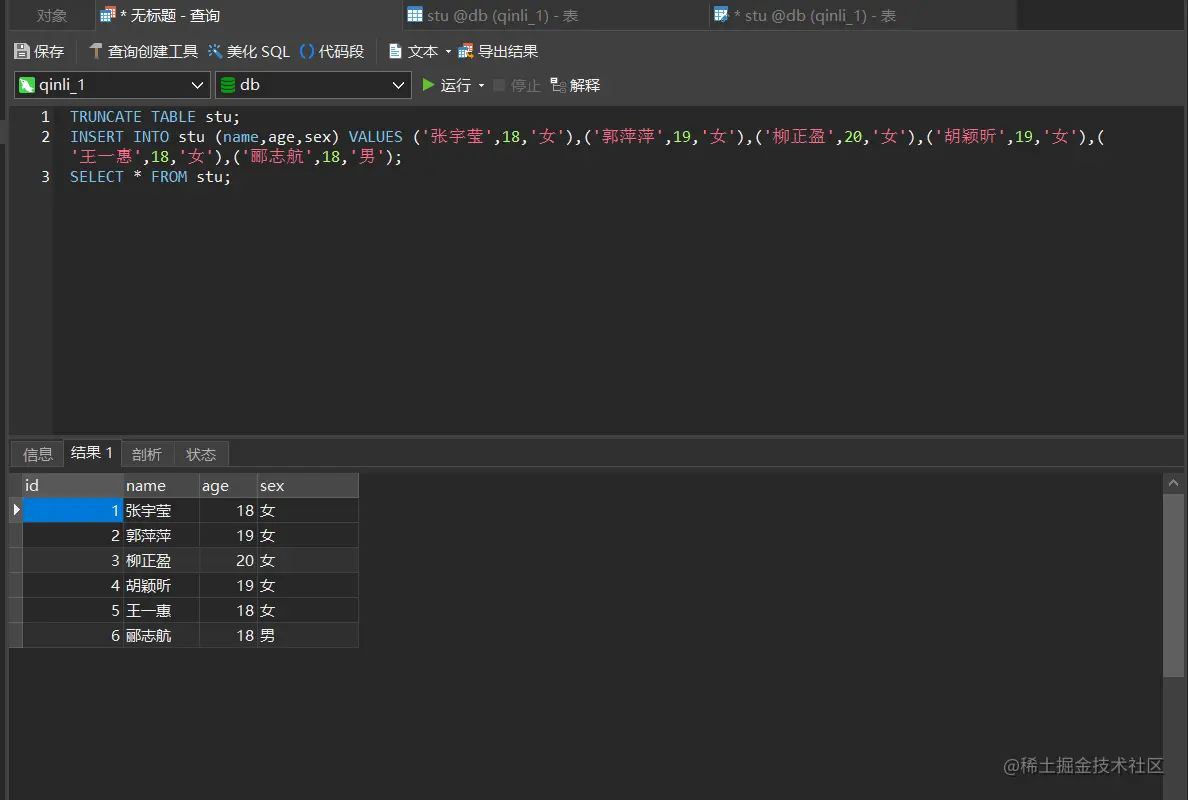
Task: Select the cell containing 郭萍萍
Action: 161,536
